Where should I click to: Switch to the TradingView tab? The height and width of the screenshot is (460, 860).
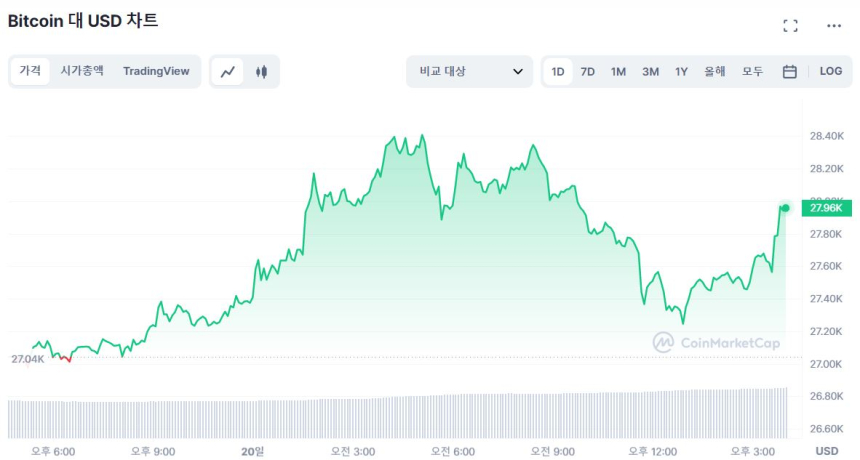156,71
